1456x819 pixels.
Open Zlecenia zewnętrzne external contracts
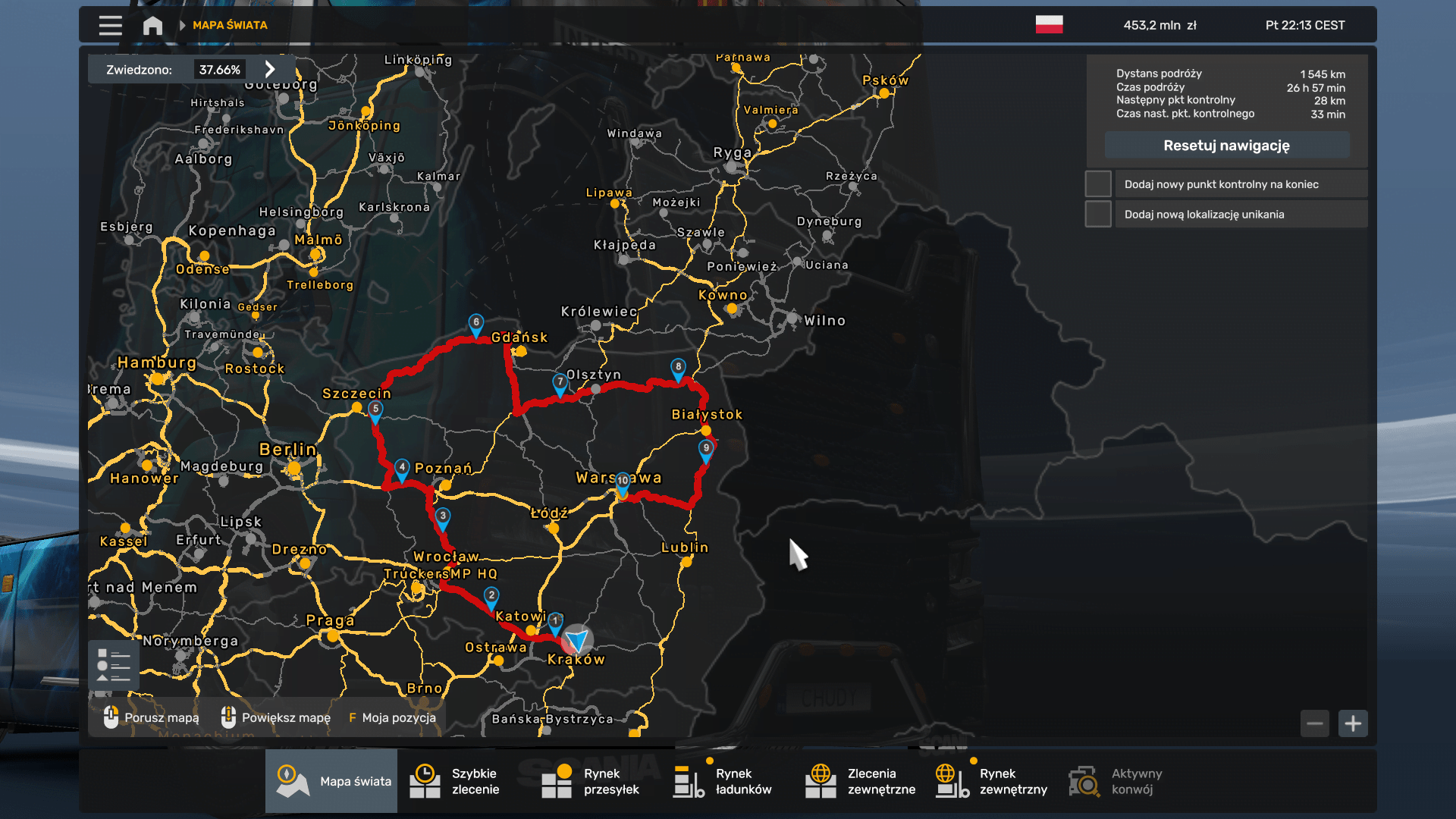tap(861, 781)
